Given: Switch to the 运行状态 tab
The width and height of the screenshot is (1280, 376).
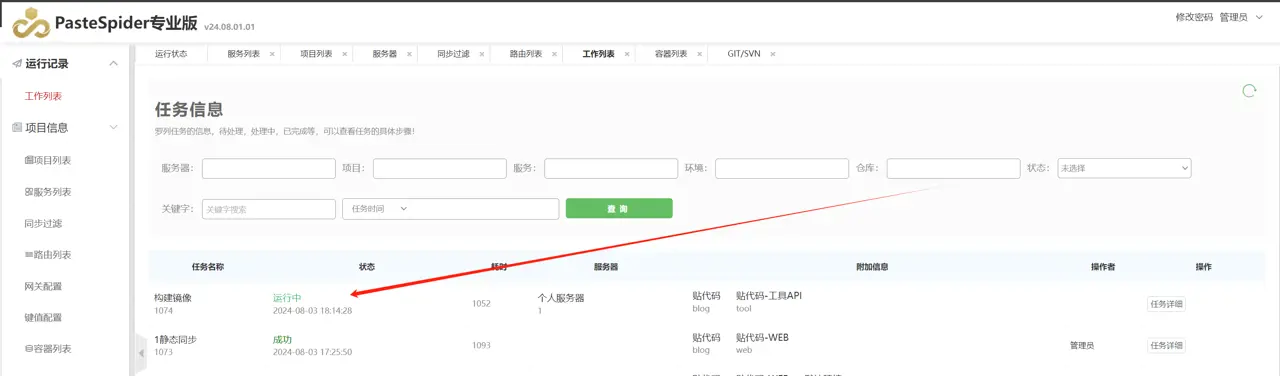Looking at the screenshot, I should tap(171, 54).
